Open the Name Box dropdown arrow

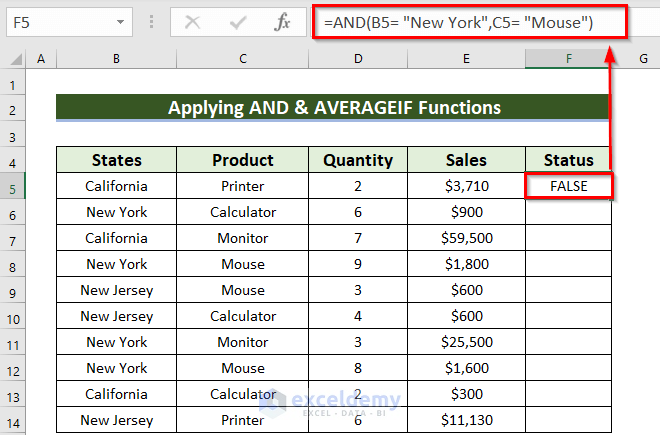point(120,22)
